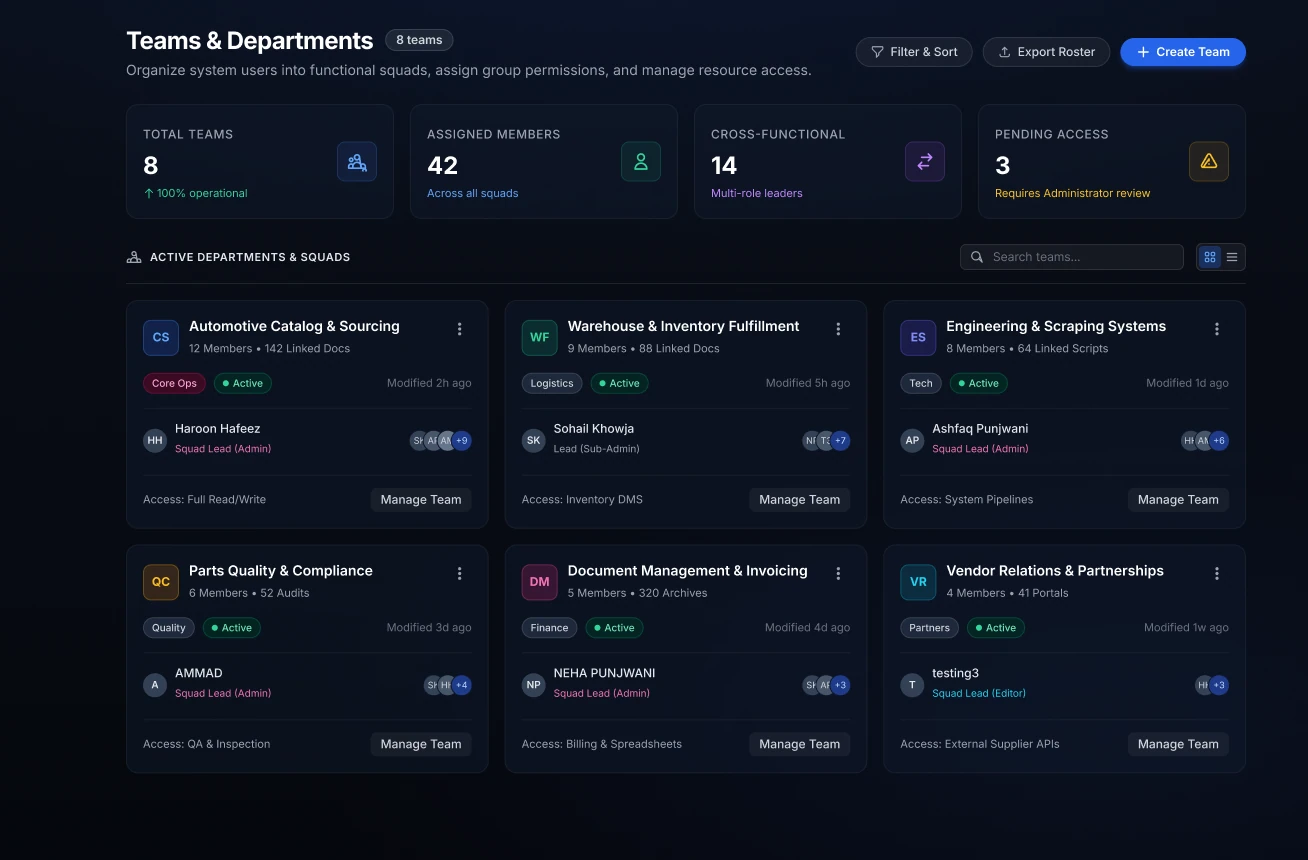Open Parts Quality & Compliance options menu
The height and width of the screenshot is (860, 1308).
tap(460, 574)
